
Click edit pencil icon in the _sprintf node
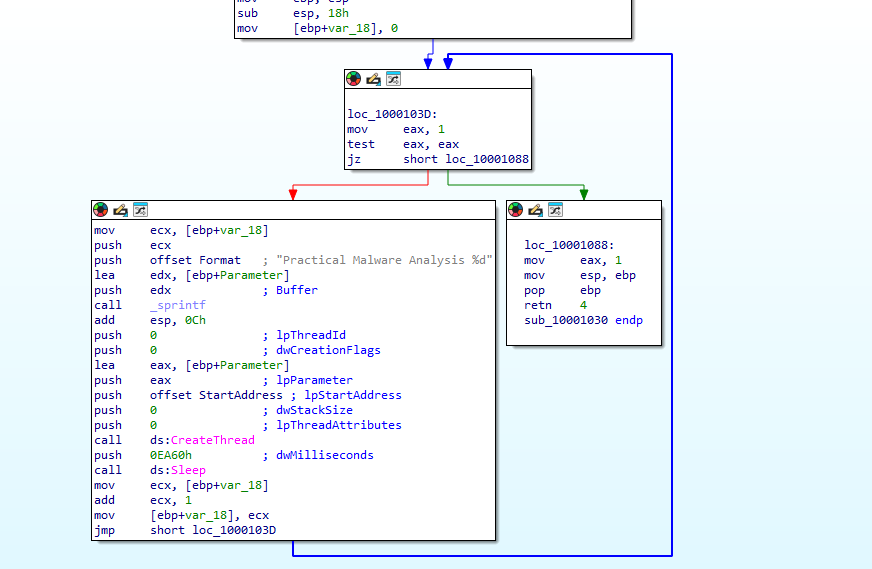tap(121, 210)
